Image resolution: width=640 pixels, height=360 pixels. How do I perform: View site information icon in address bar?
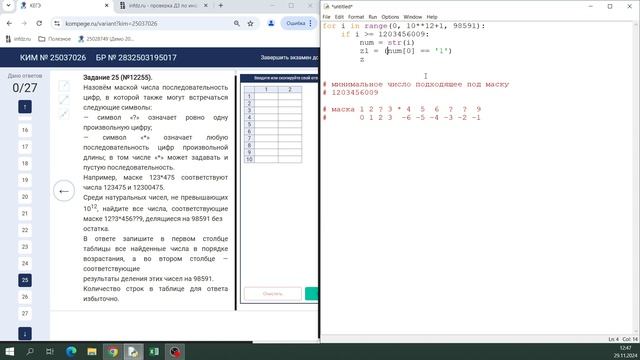pos(57,24)
